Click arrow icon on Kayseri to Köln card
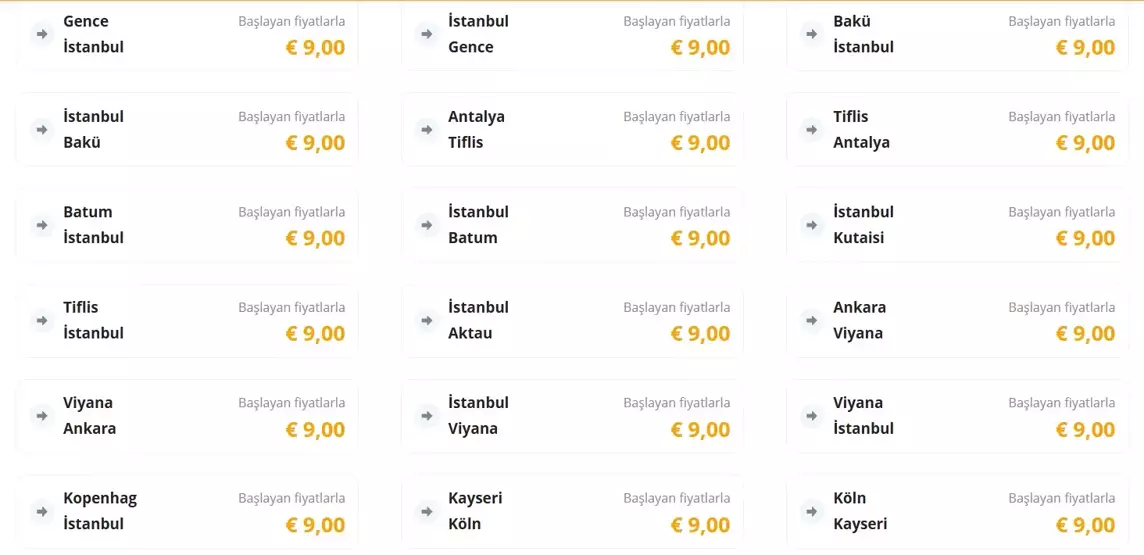Viewport: 1144px width, 555px height. [x=427, y=511]
